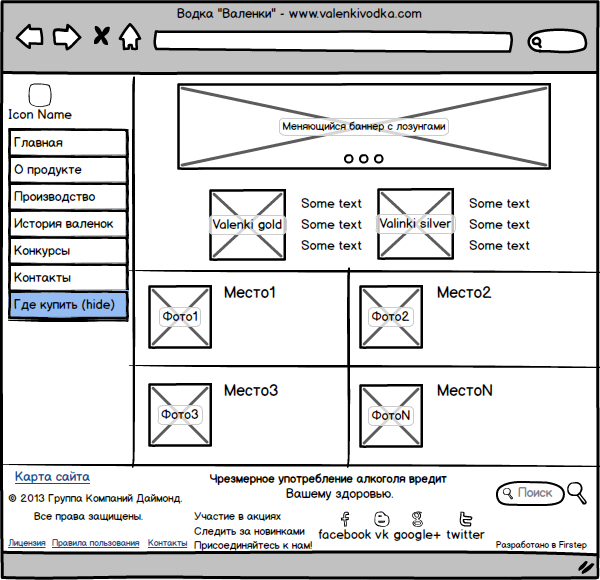Open the Лицензия footer link
The image size is (600, 580).
(x=27, y=543)
